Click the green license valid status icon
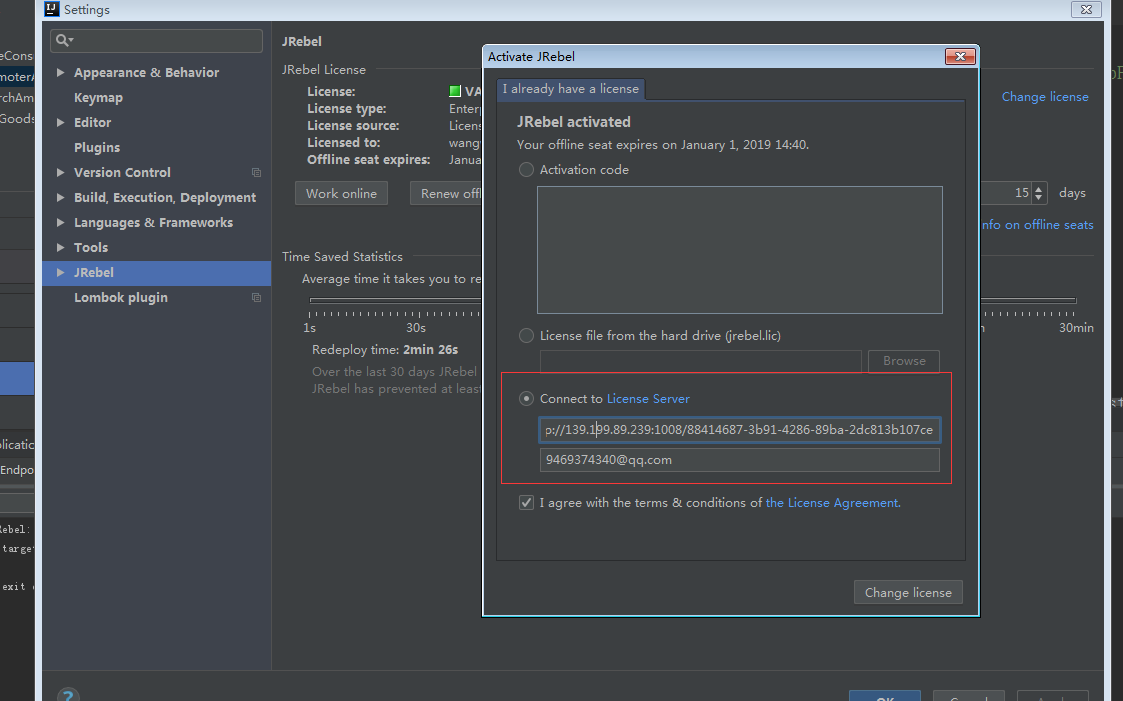This screenshot has width=1123, height=701. click(455, 92)
